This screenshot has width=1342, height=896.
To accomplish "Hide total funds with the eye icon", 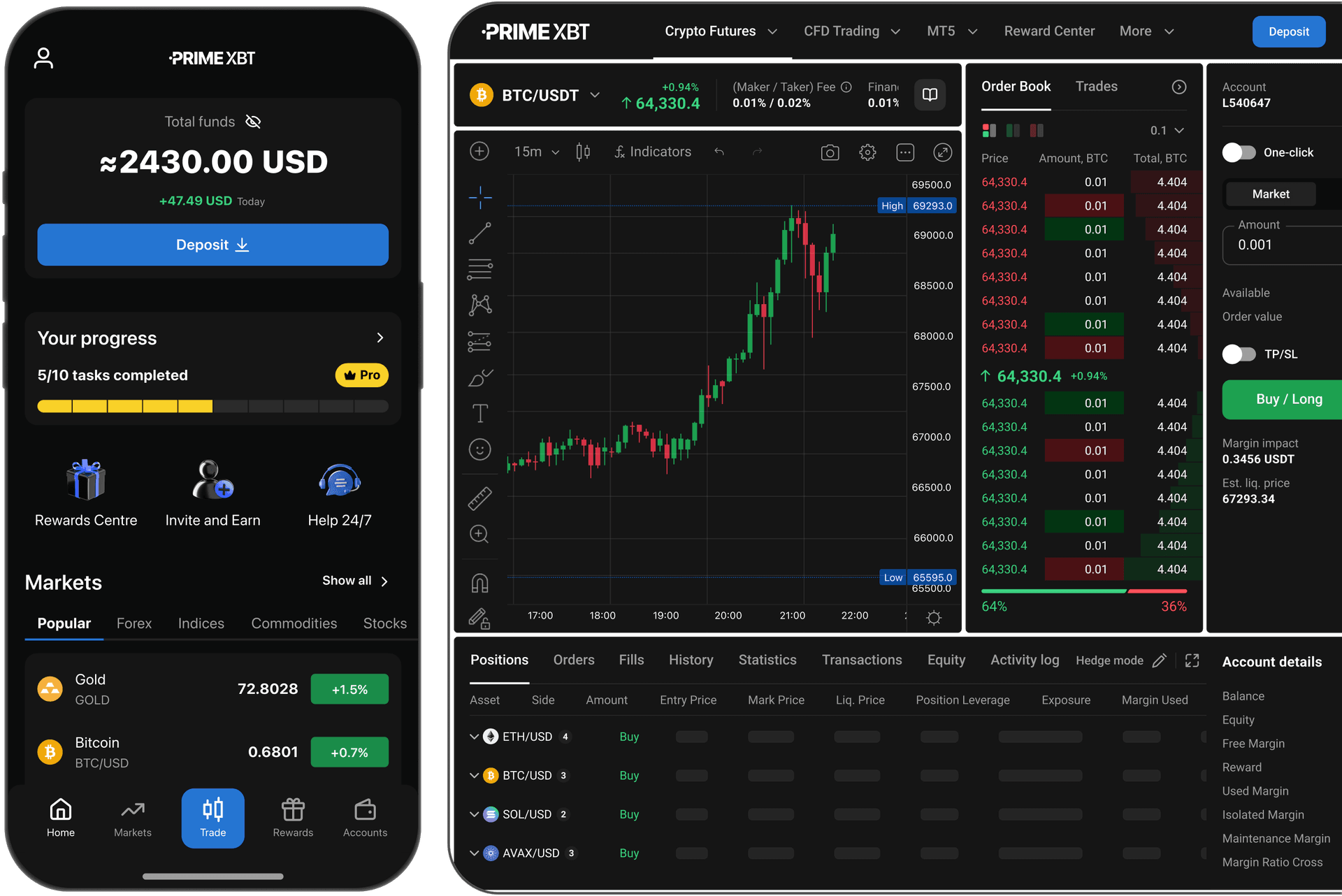I will pyautogui.click(x=253, y=122).
